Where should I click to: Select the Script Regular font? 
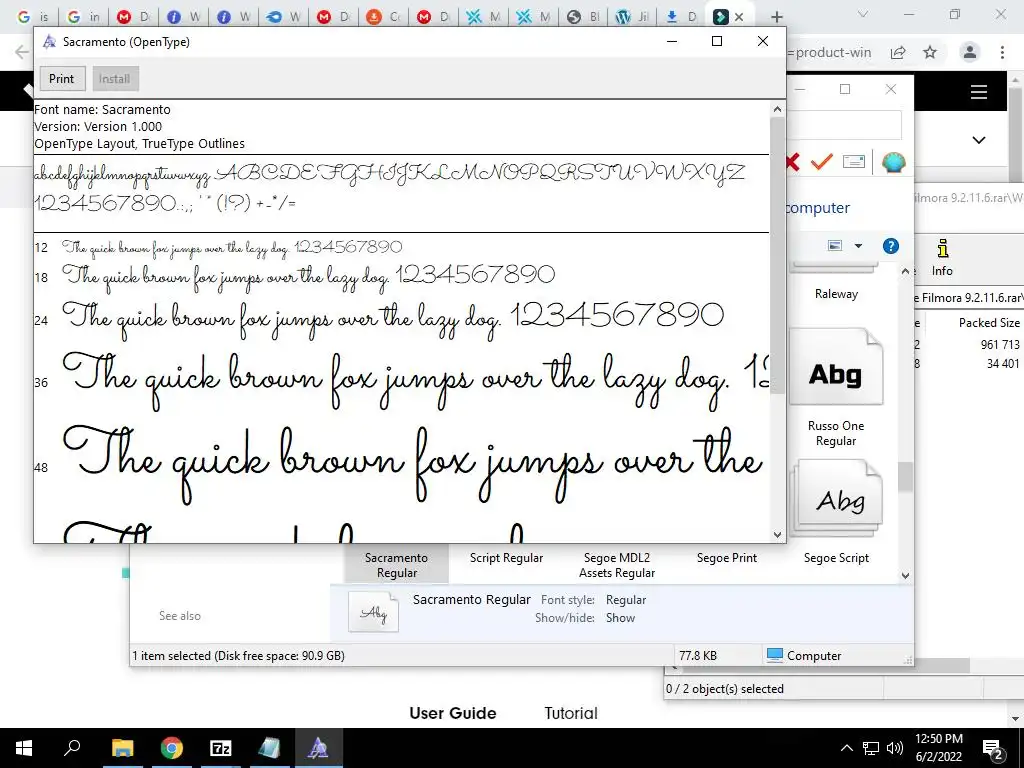[506, 558]
